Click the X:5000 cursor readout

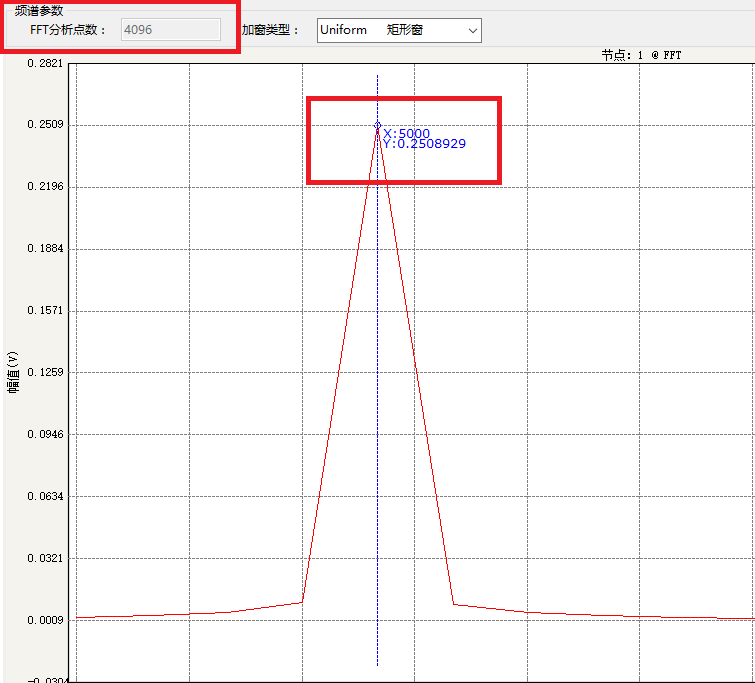(x=406, y=133)
